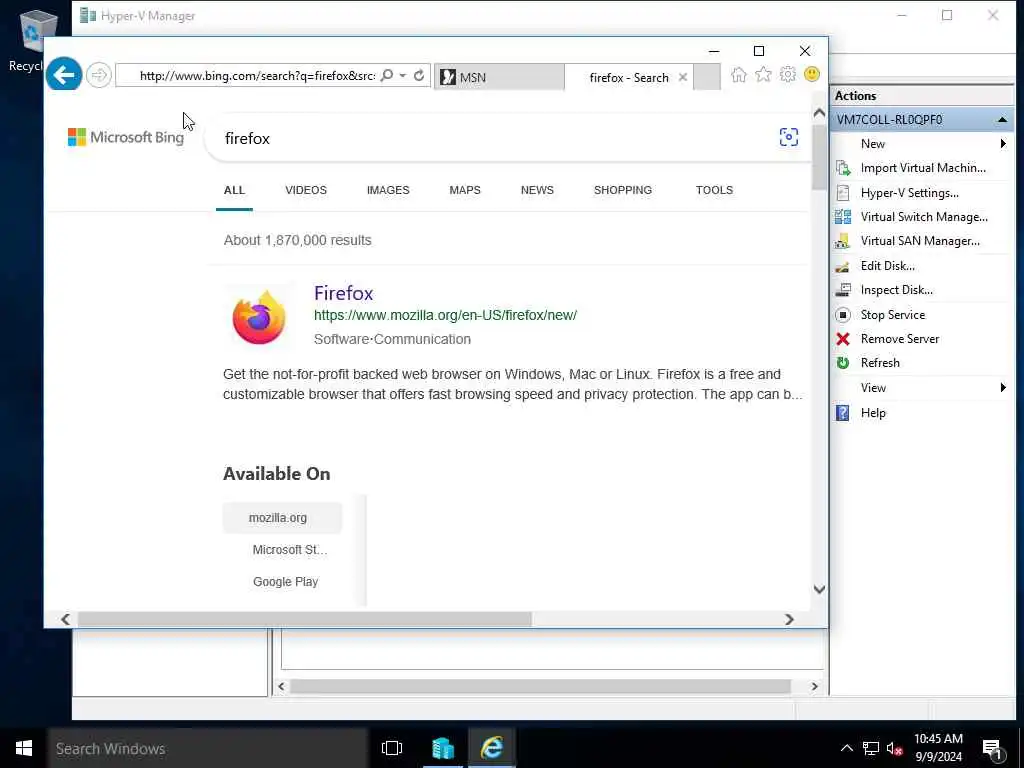Open the TOOLS search option
The height and width of the screenshot is (768, 1024).
pyautogui.click(x=714, y=190)
